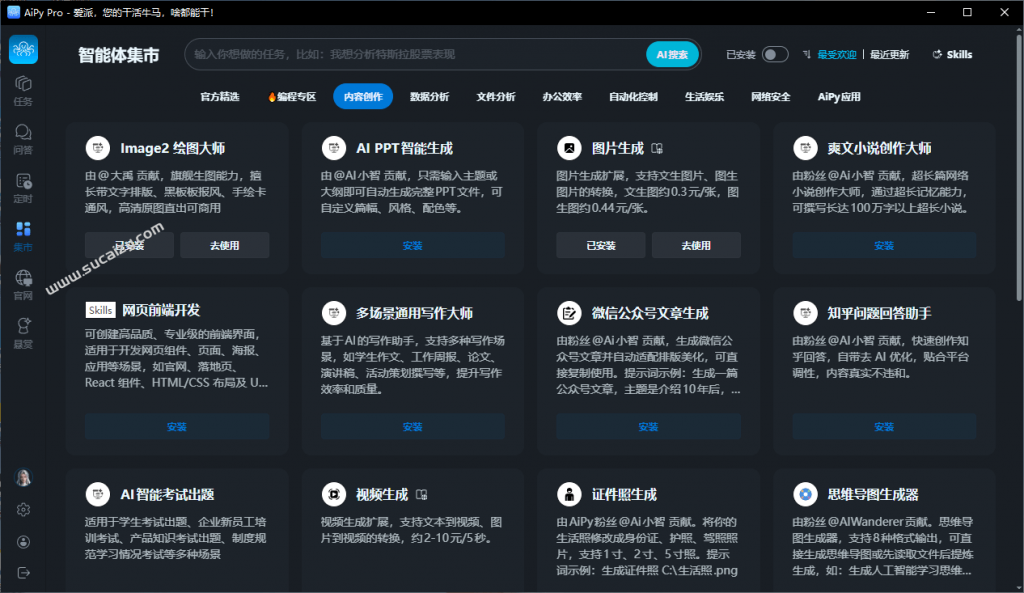
Task: Sort by 最近更新
Action: 889,54
